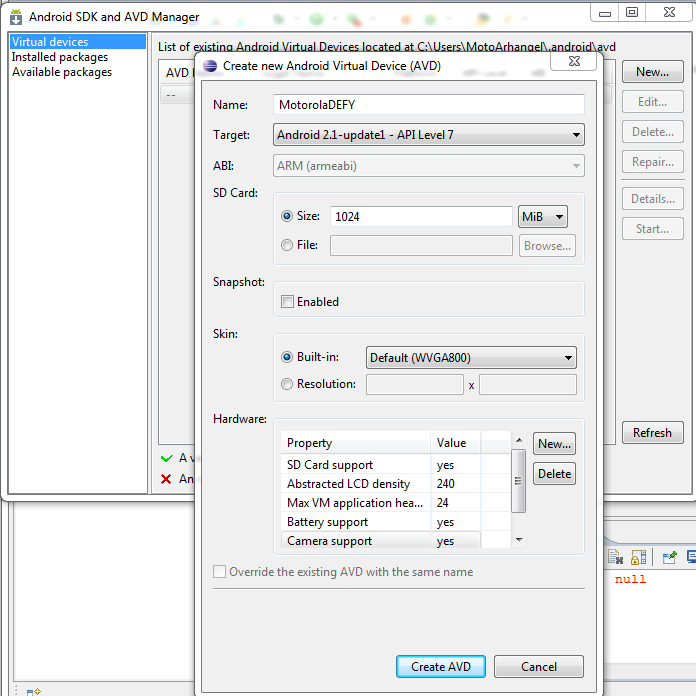Image resolution: width=696 pixels, height=696 pixels.
Task: Click the hardware list scroll up arrow
Action: point(519,440)
